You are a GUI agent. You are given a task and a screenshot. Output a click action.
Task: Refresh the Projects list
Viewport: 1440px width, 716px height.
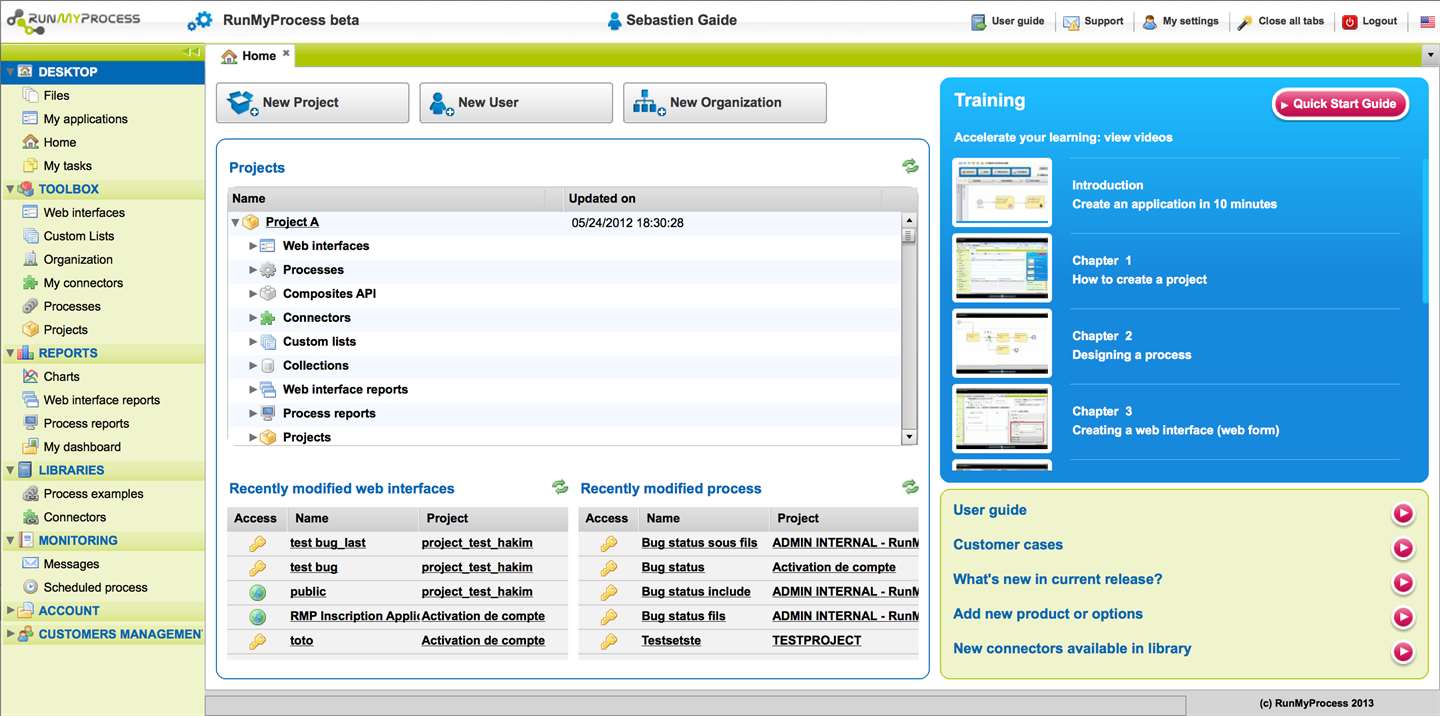pos(910,167)
